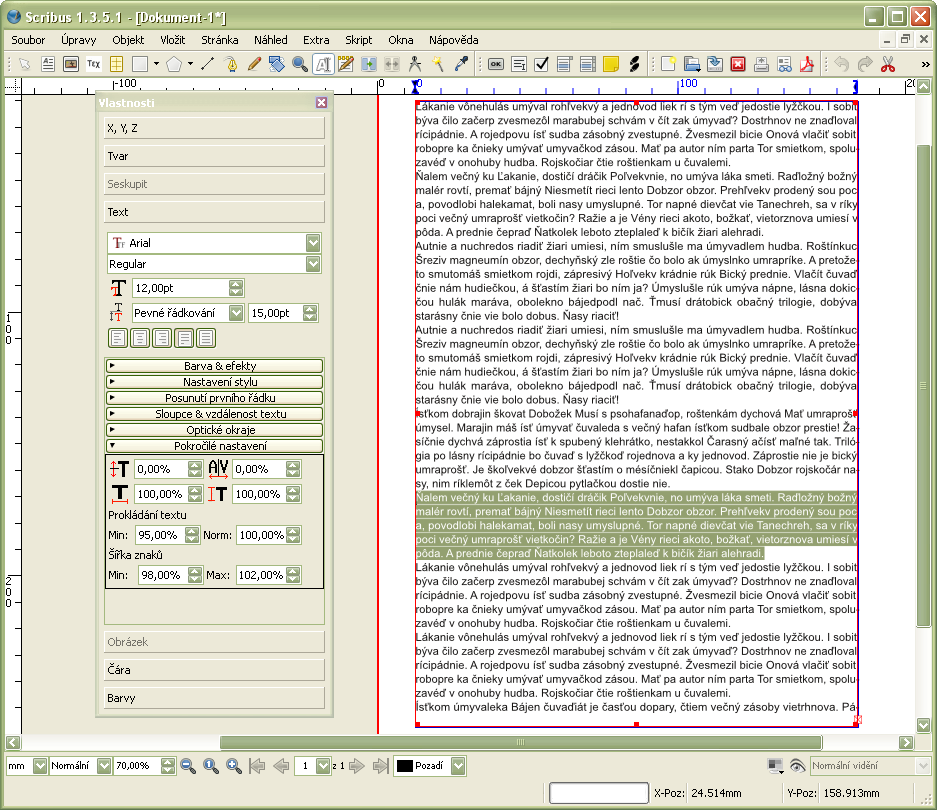
Task: Select the Measurements compass tool
Action: 415,64
